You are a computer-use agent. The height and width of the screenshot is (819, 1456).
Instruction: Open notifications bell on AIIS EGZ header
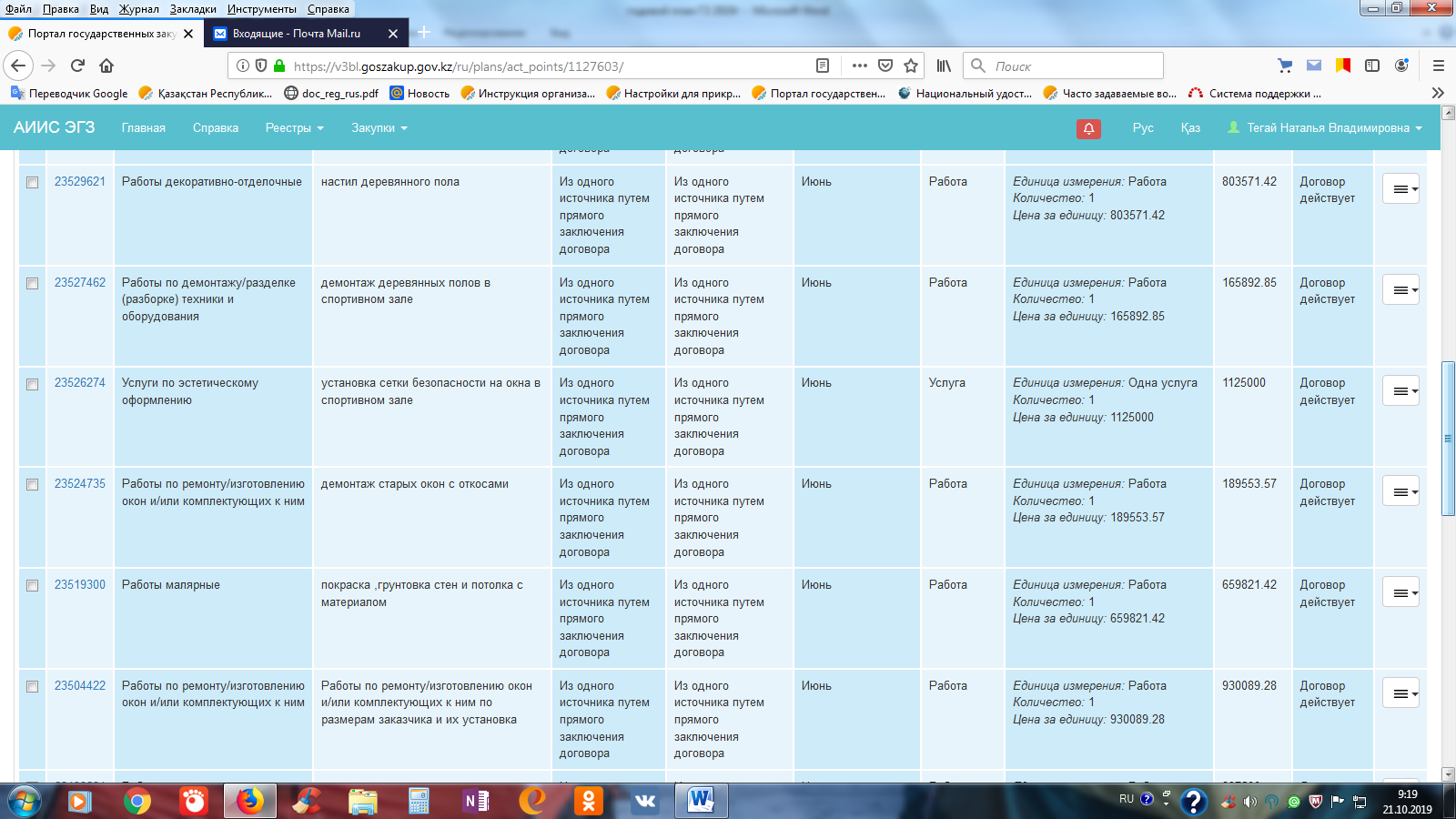(1088, 128)
